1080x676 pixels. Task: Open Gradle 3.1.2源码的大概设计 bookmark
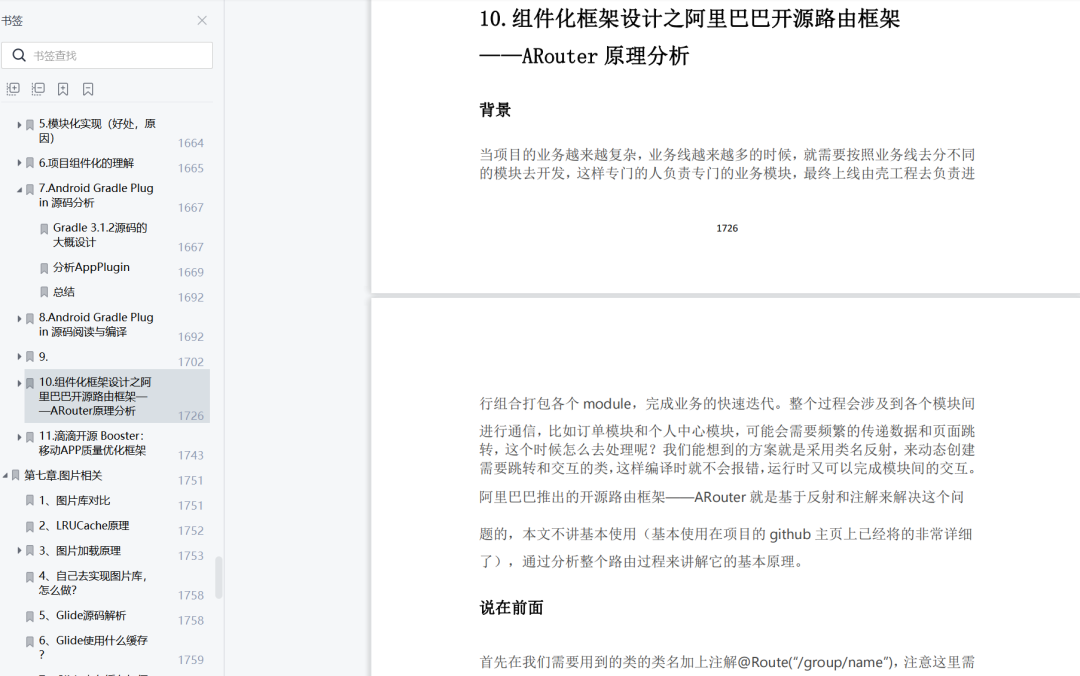pyautogui.click(x=100, y=234)
